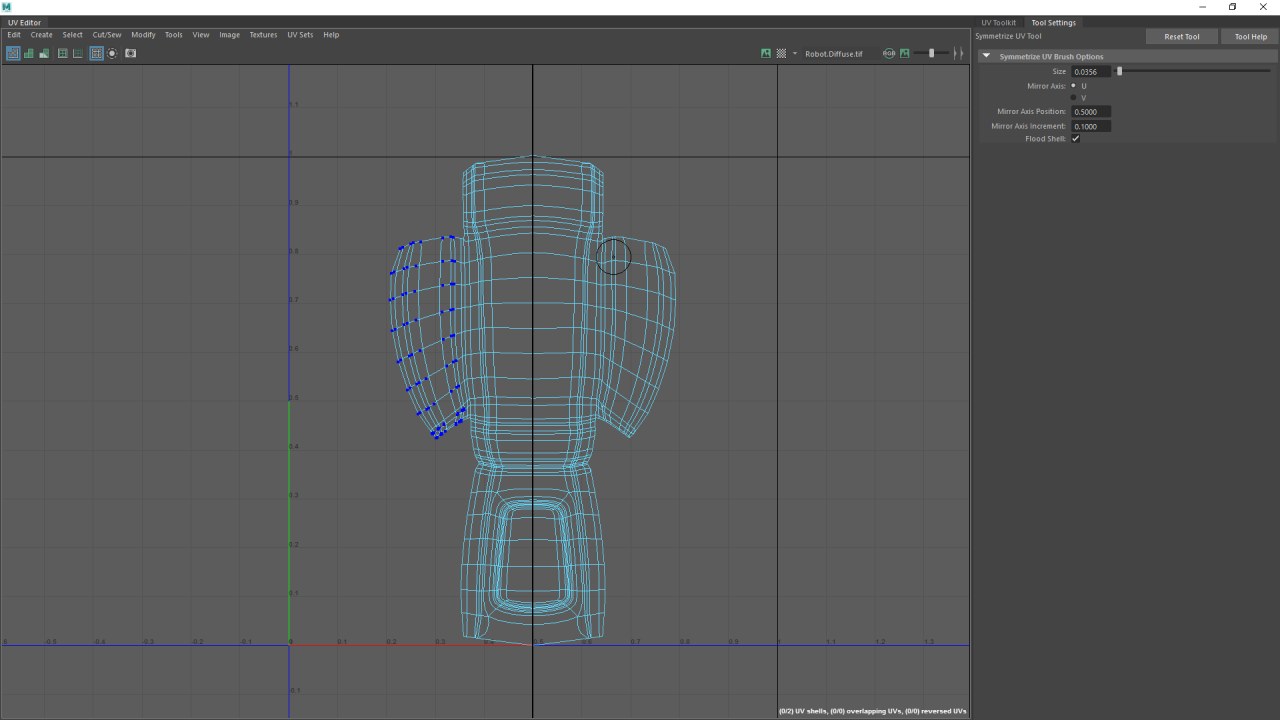Click the isolate select circle icon

pyautogui.click(x=112, y=53)
